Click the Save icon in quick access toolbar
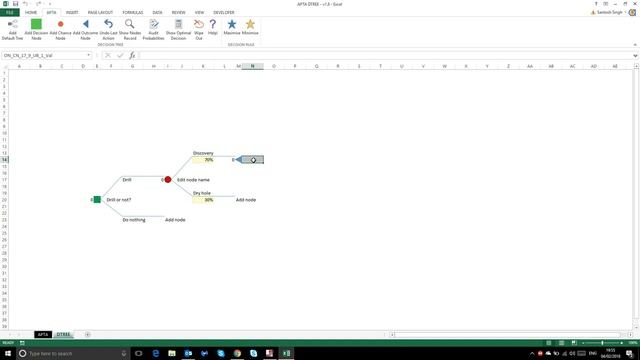The image size is (640, 360). [16, 4]
